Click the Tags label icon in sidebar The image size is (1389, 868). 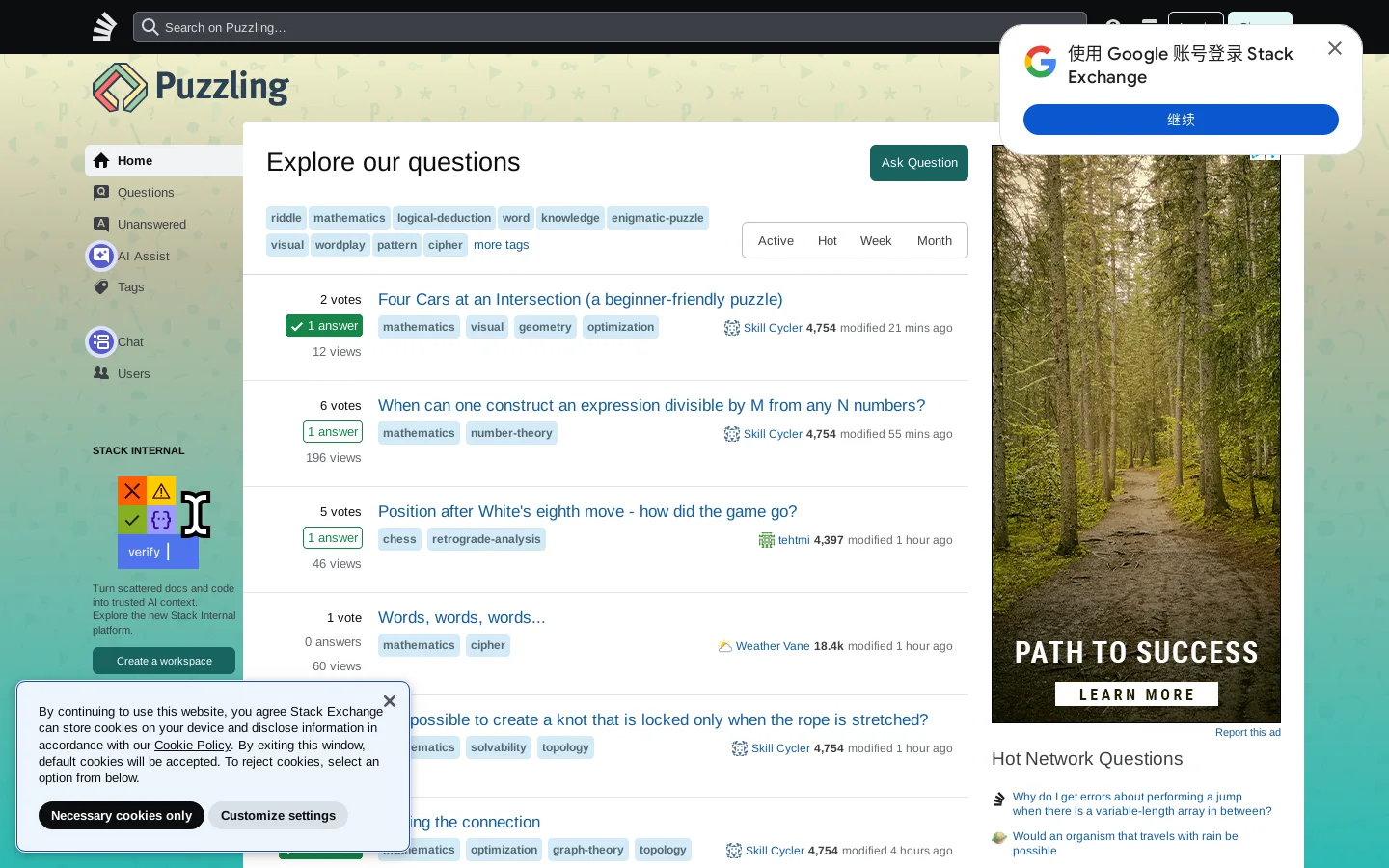click(x=101, y=287)
